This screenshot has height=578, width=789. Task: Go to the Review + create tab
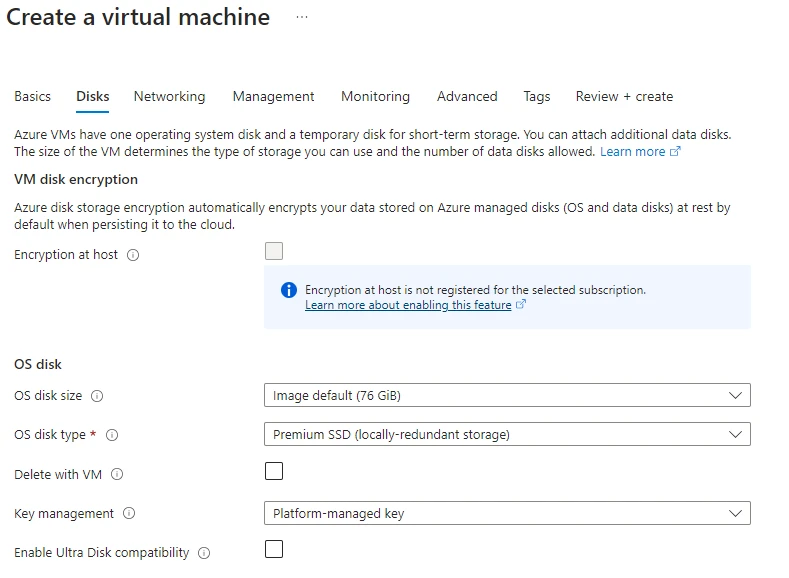624,97
